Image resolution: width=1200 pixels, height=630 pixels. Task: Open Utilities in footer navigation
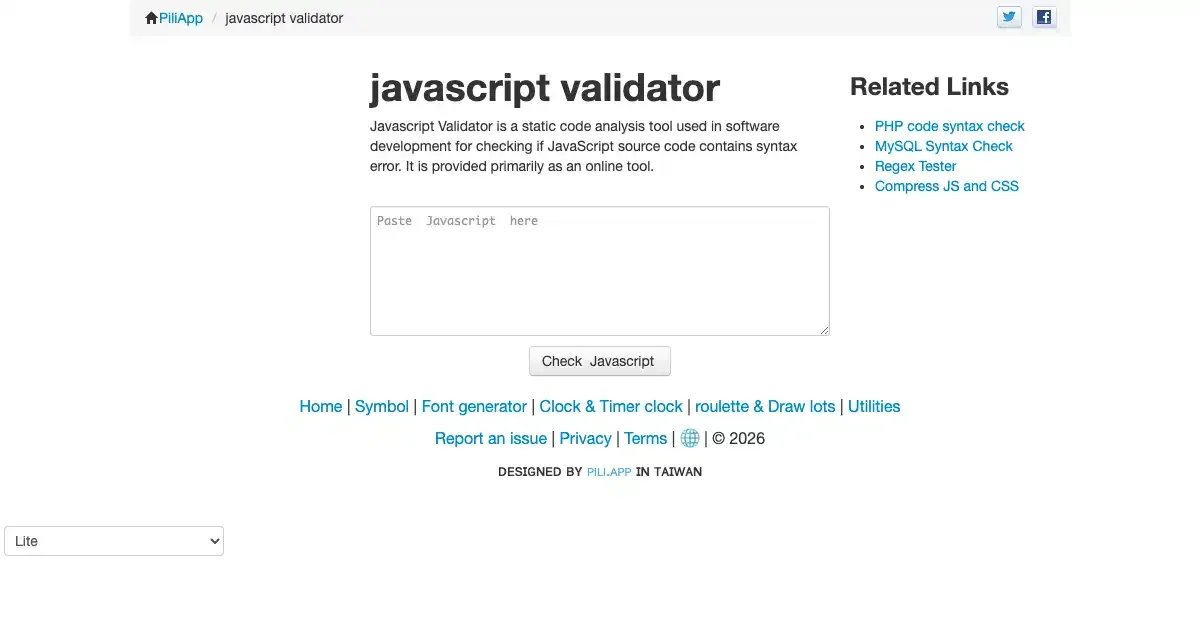(874, 406)
